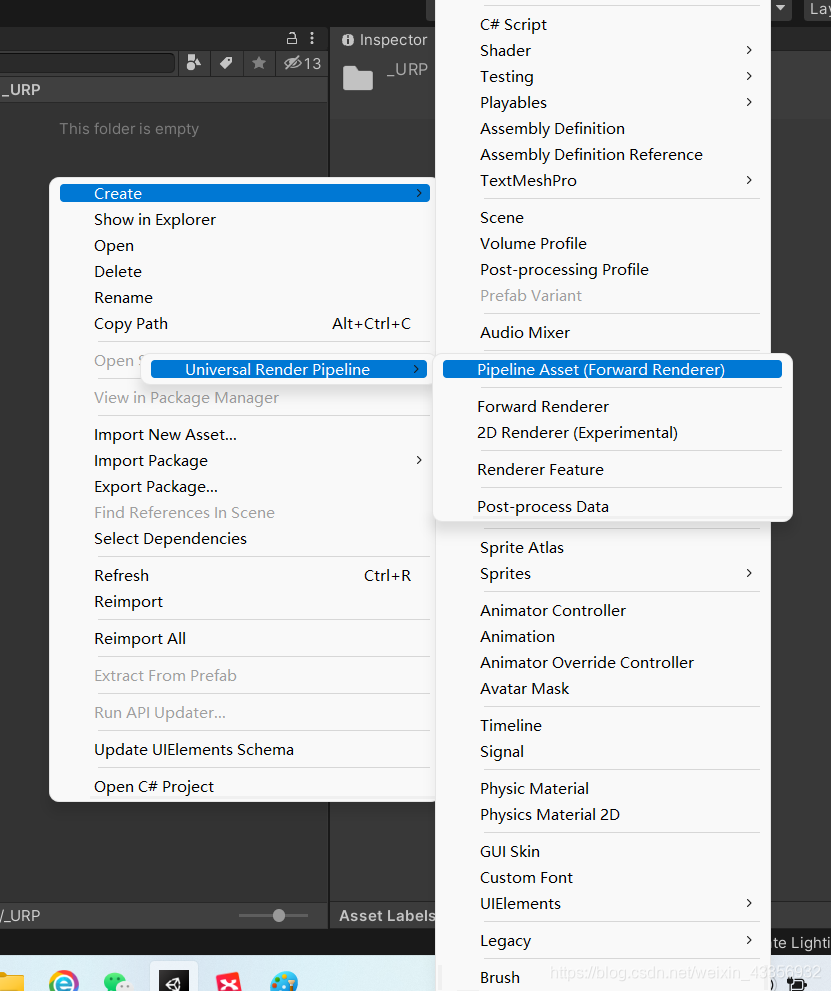Viewport: 831px width, 991px height.
Task: Click Import New Asset...
Action: pyautogui.click(x=245, y=435)
